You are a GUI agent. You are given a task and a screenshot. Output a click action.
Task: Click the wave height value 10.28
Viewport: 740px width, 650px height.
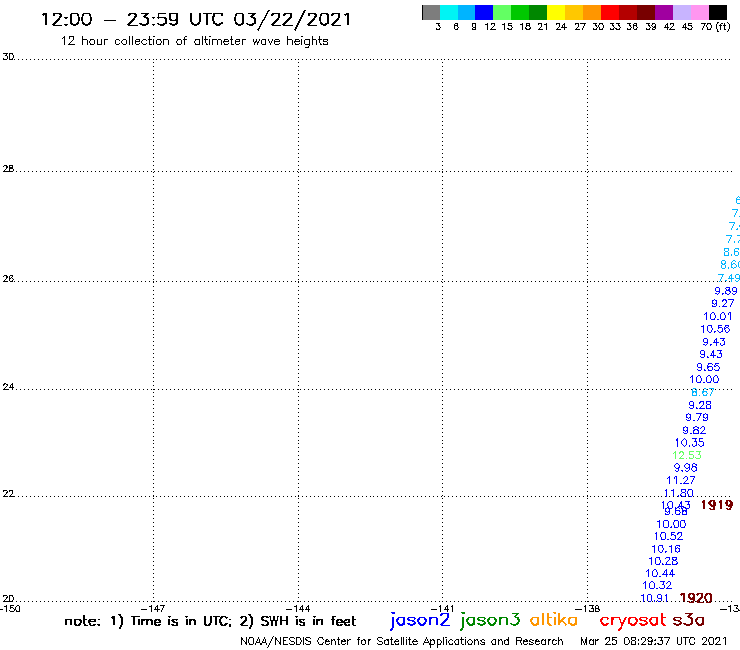(663, 561)
